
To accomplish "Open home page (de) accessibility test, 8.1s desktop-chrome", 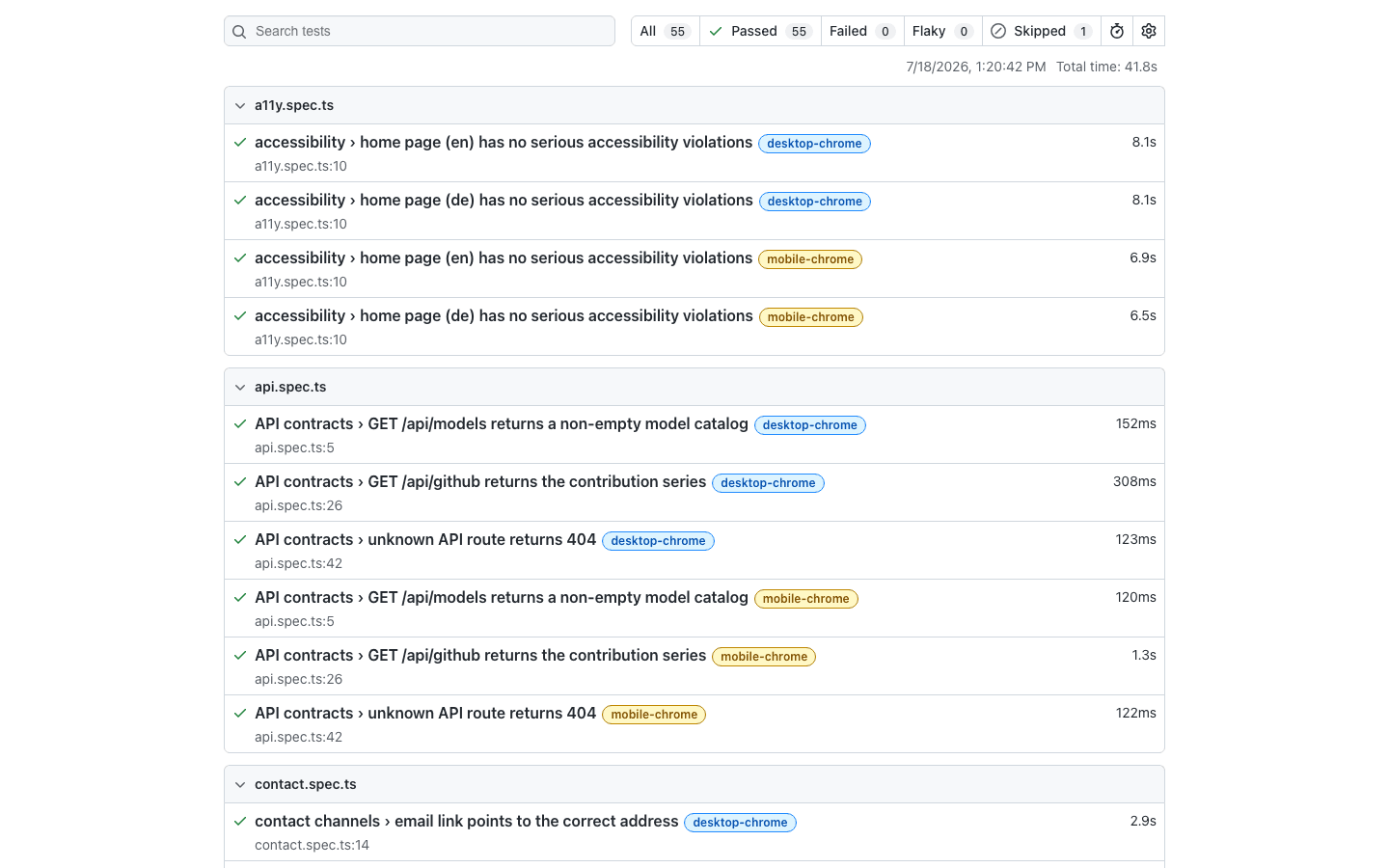I will (x=504, y=200).
